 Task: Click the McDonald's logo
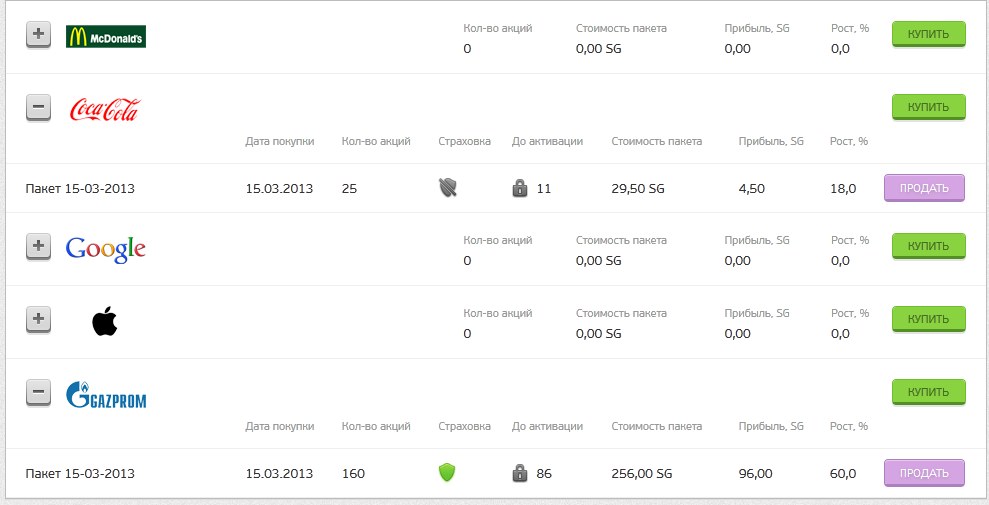tap(106, 37)
